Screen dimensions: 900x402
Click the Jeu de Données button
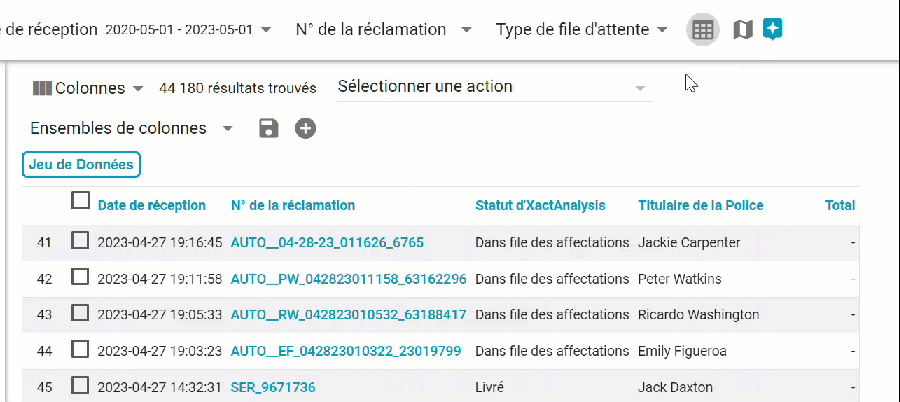(82, 164)
